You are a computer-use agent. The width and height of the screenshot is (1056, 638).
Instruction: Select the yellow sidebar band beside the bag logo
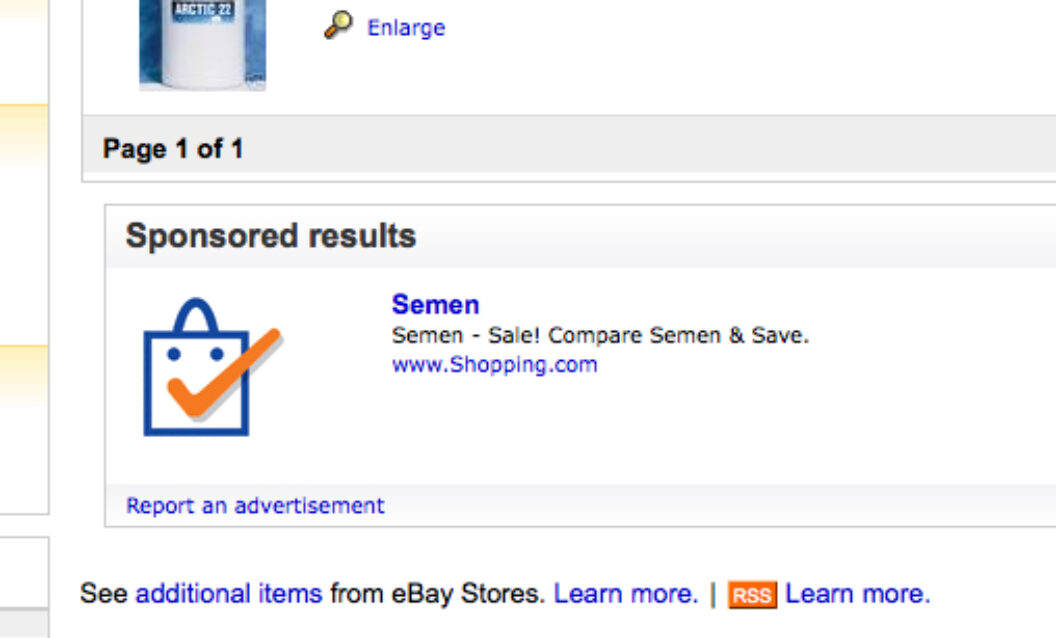click(x=24, y=375)
